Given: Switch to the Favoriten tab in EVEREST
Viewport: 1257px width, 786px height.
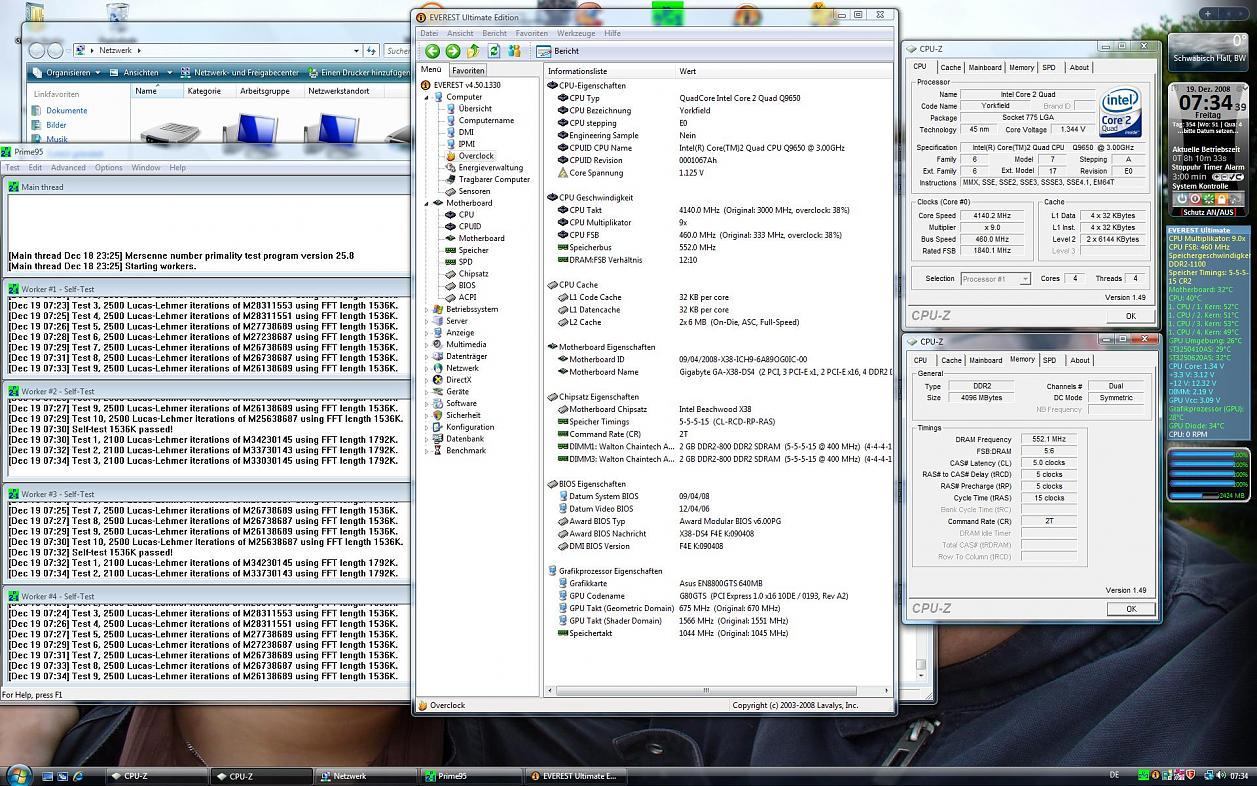Looking at the screenshot, I should [x=468, y=71].
